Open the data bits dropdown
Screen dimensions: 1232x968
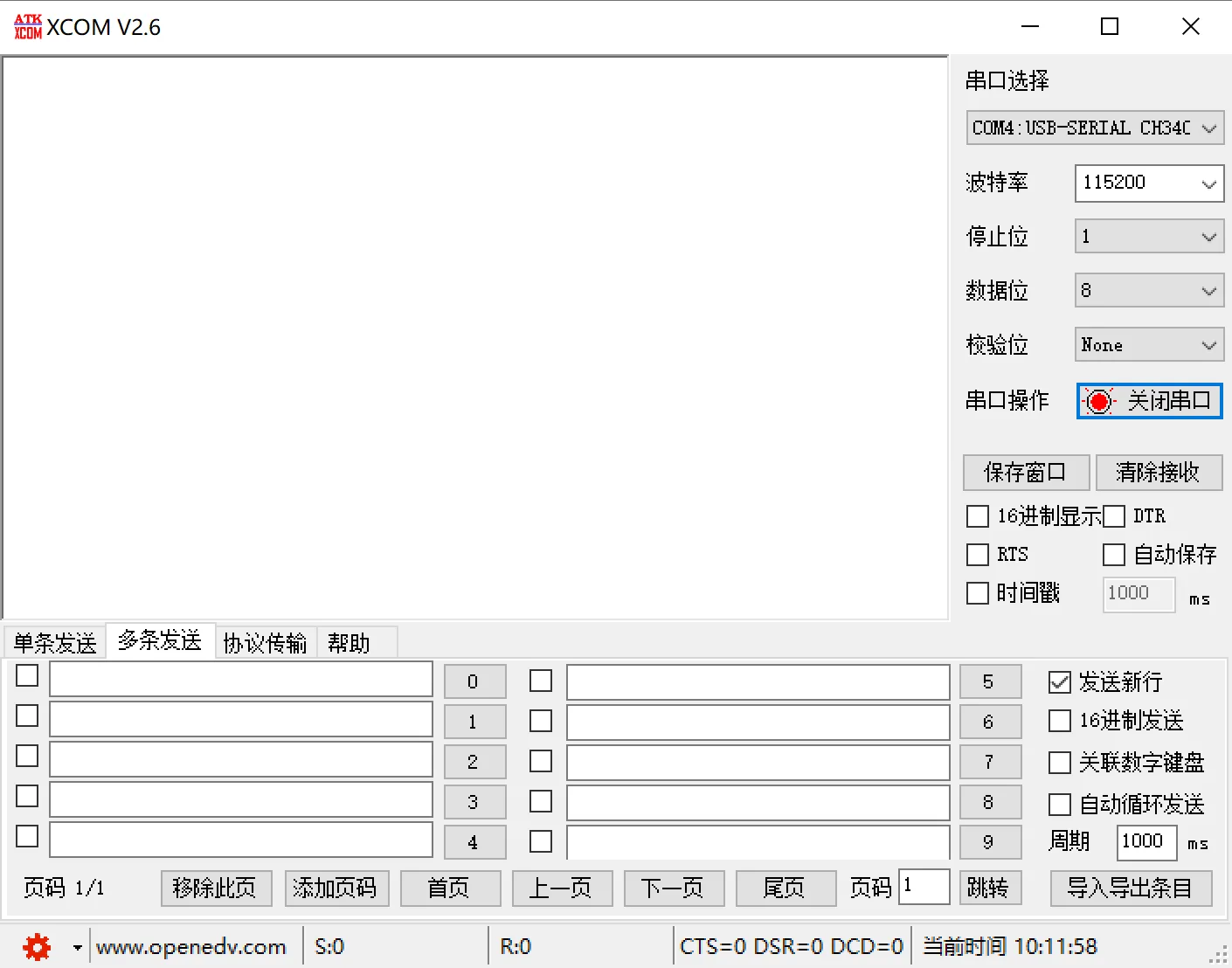coord(1149,291)
